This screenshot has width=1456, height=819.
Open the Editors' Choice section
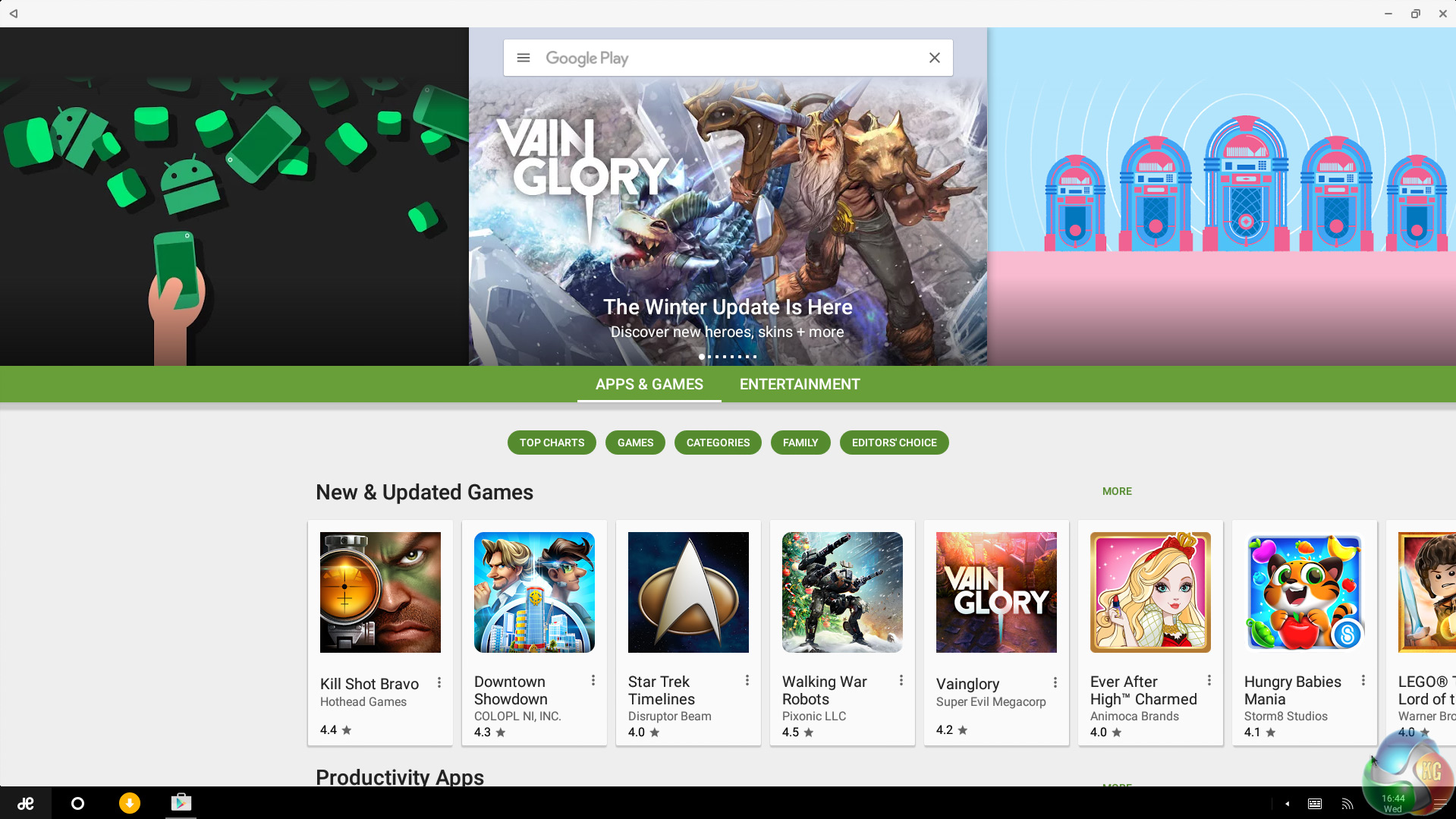(x=894, y=443)
